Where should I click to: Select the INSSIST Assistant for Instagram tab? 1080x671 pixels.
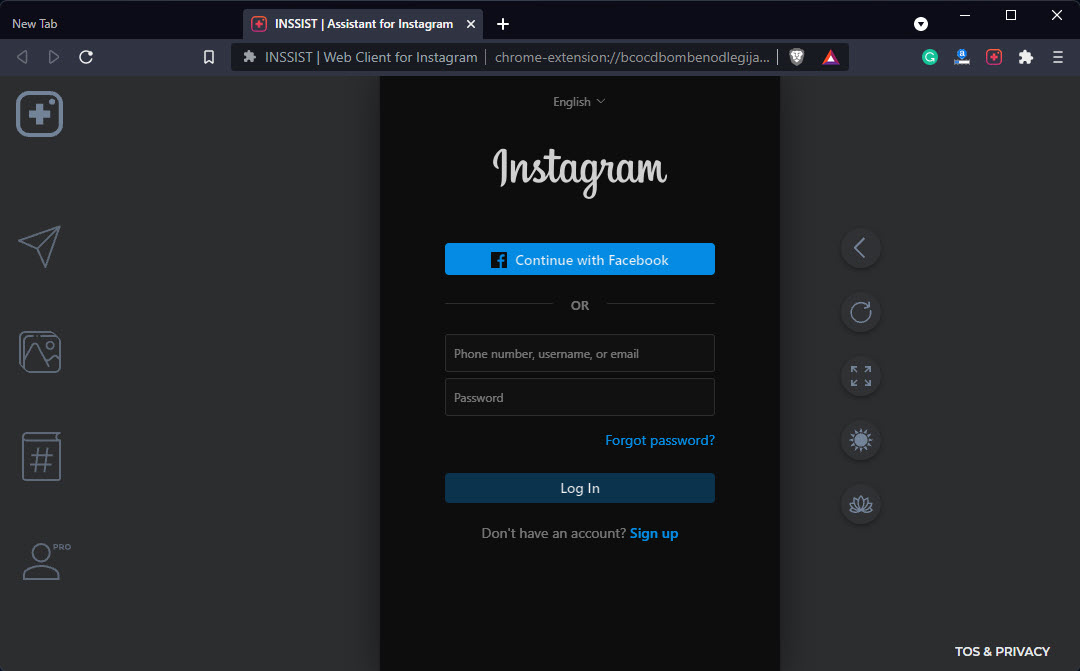(x=364, y=24)
